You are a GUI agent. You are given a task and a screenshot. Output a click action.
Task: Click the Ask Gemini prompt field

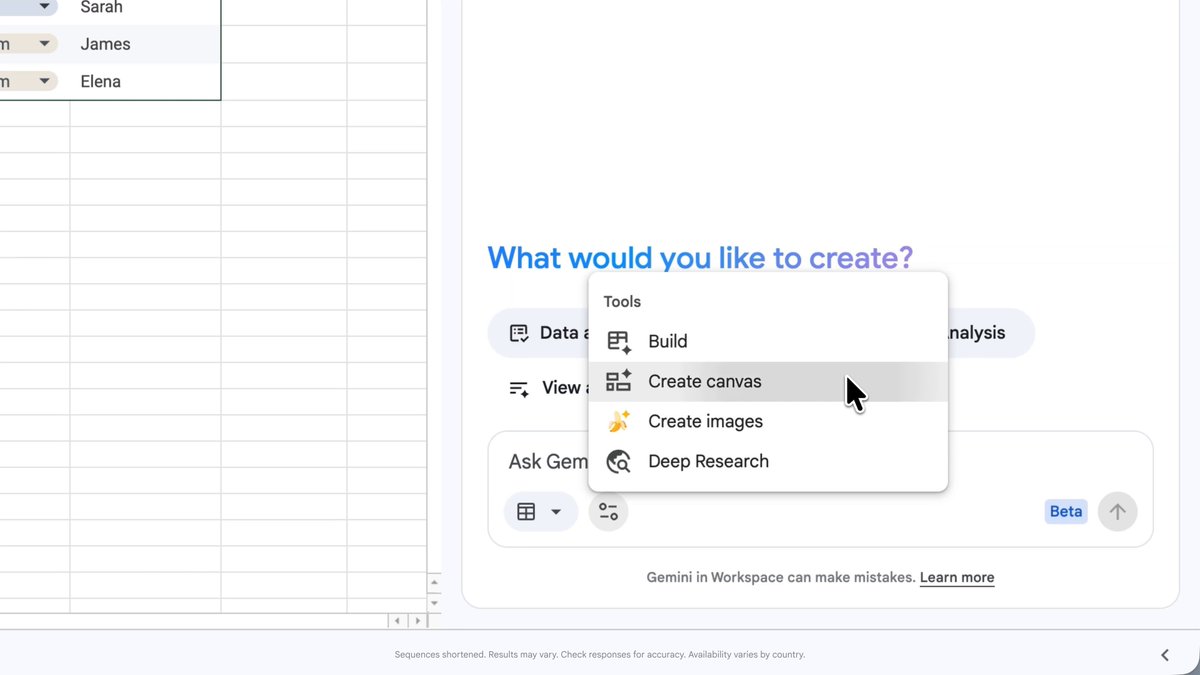546,461
